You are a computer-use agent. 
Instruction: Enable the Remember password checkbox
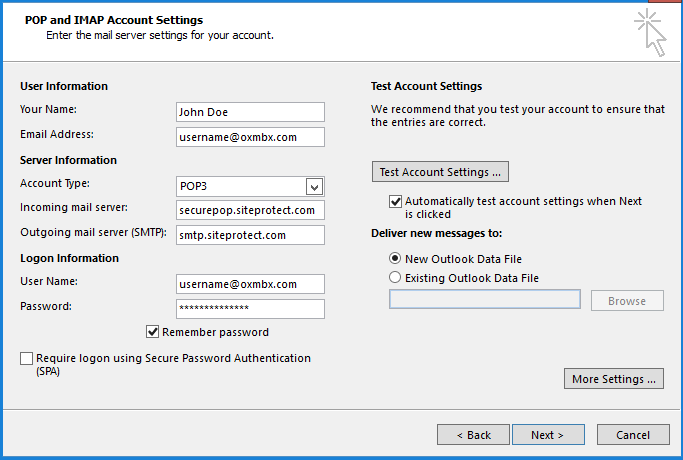pyautogui.click(x=153, y=332)
